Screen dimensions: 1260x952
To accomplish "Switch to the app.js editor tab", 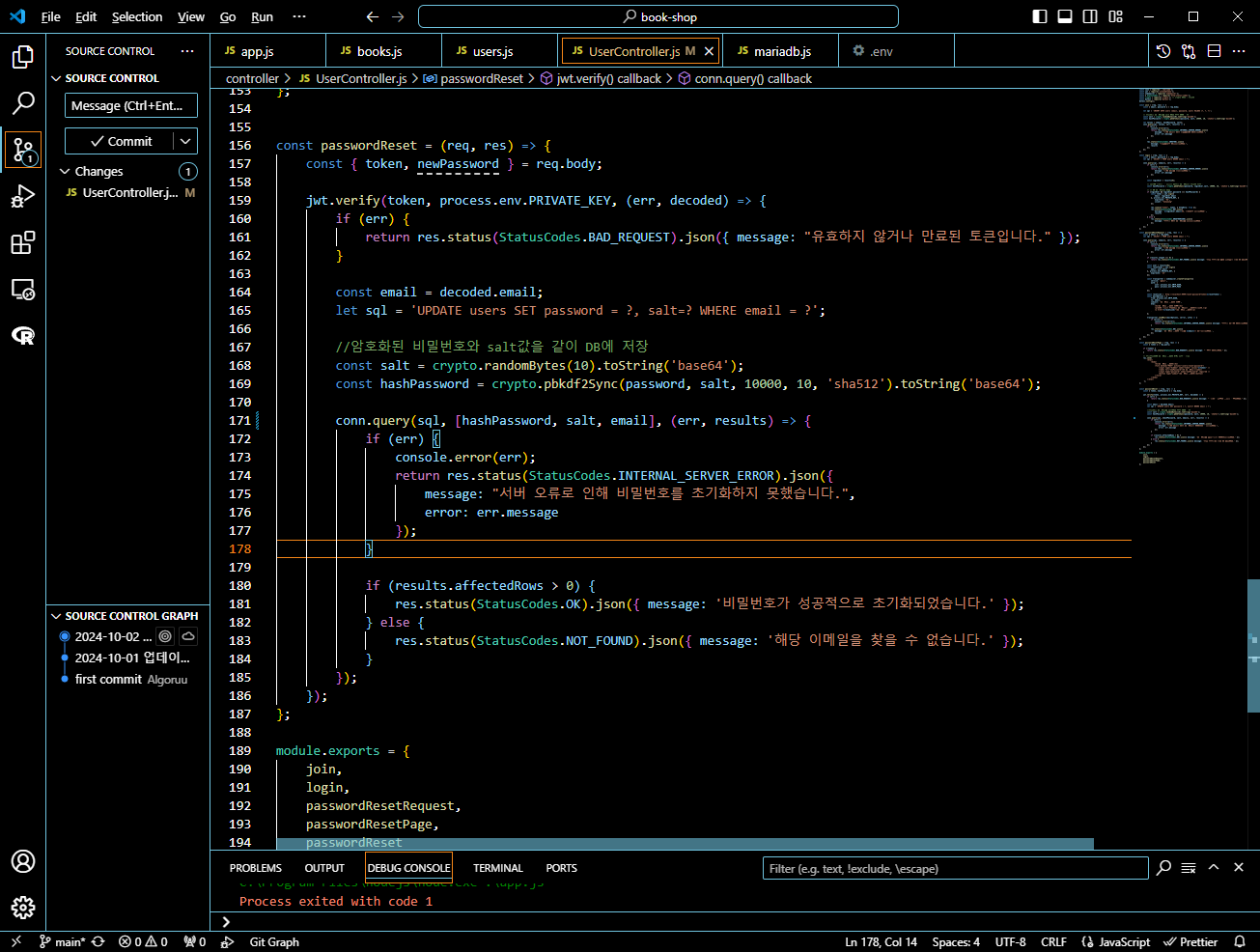I will (267, 51).
